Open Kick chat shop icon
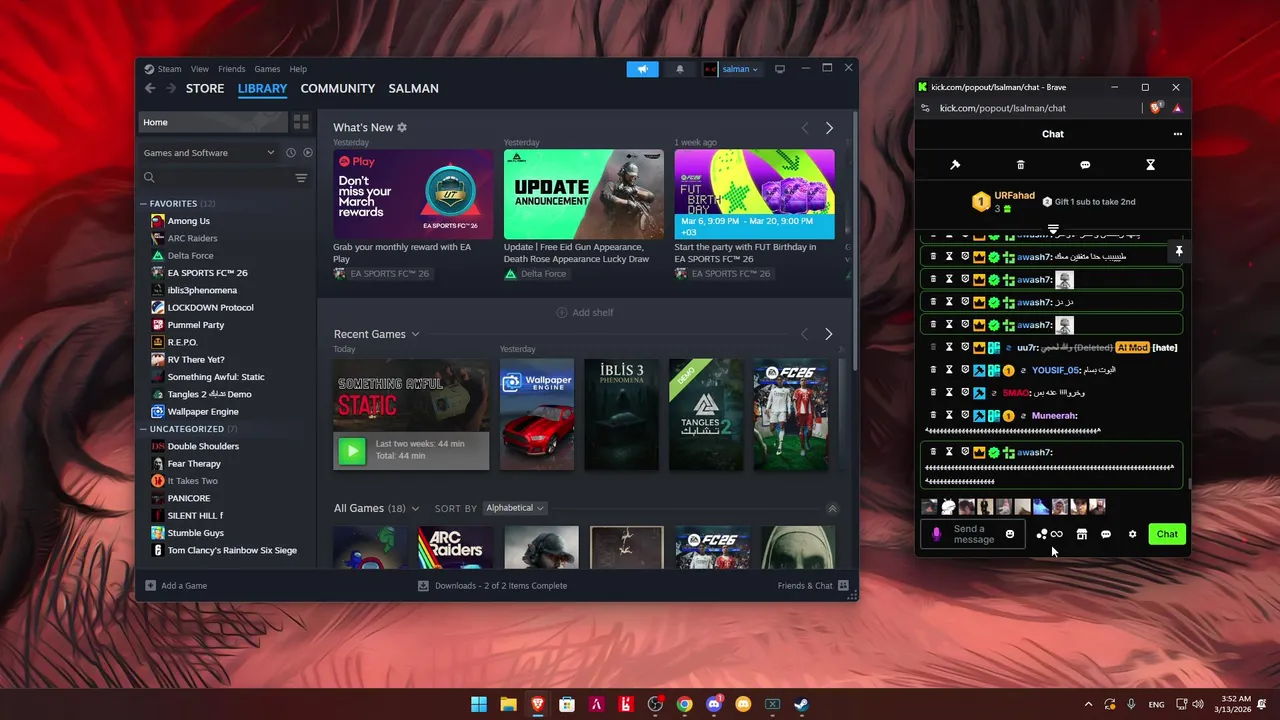 click(x=1081, y=534)
